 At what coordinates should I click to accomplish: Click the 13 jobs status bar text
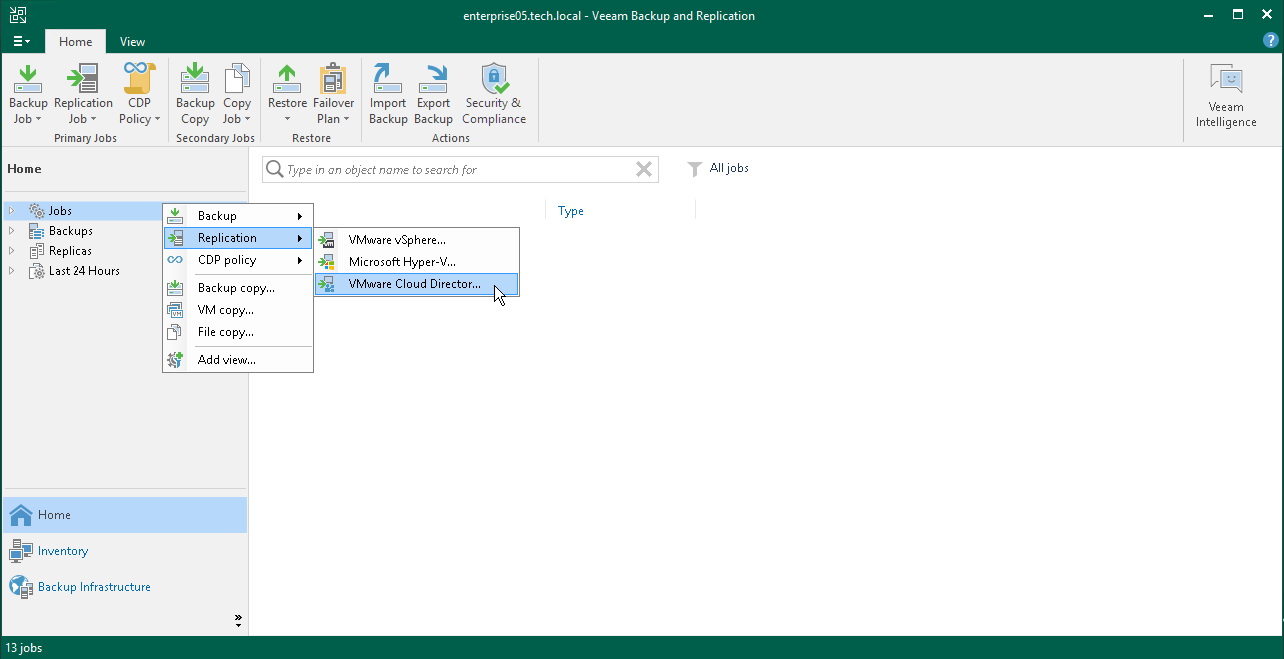click(x=24, y=648)
